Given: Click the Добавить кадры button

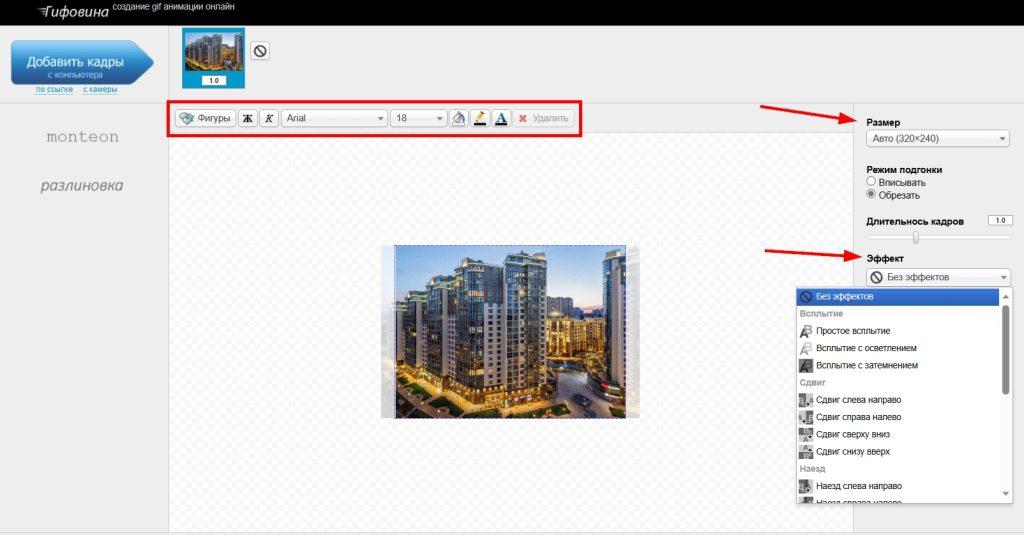Looking at the screenshot, I should (x=82, y=63).
